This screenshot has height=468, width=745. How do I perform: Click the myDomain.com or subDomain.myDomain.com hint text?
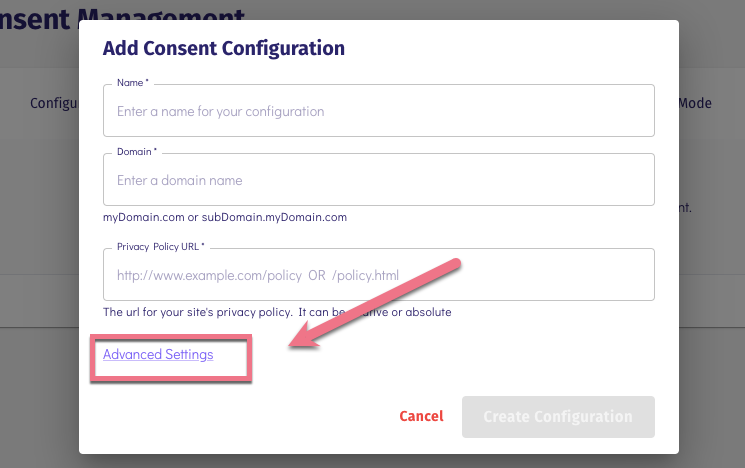[225, 216]
